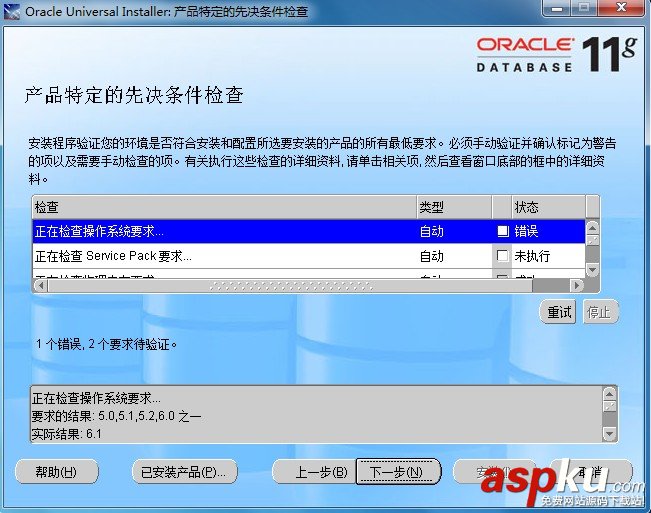Click horizontal scrollbar right arrow

[577, 286]
